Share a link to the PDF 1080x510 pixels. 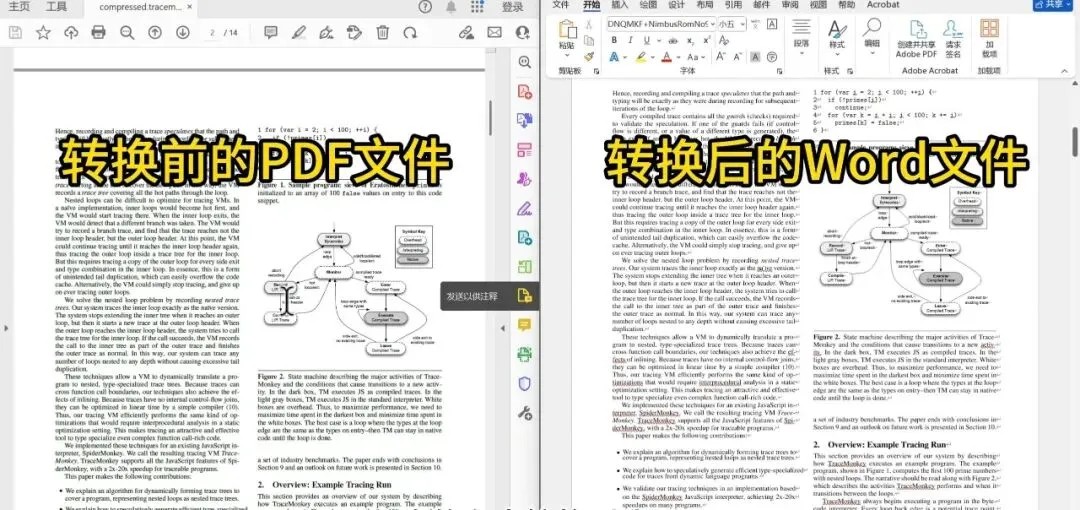466,32
